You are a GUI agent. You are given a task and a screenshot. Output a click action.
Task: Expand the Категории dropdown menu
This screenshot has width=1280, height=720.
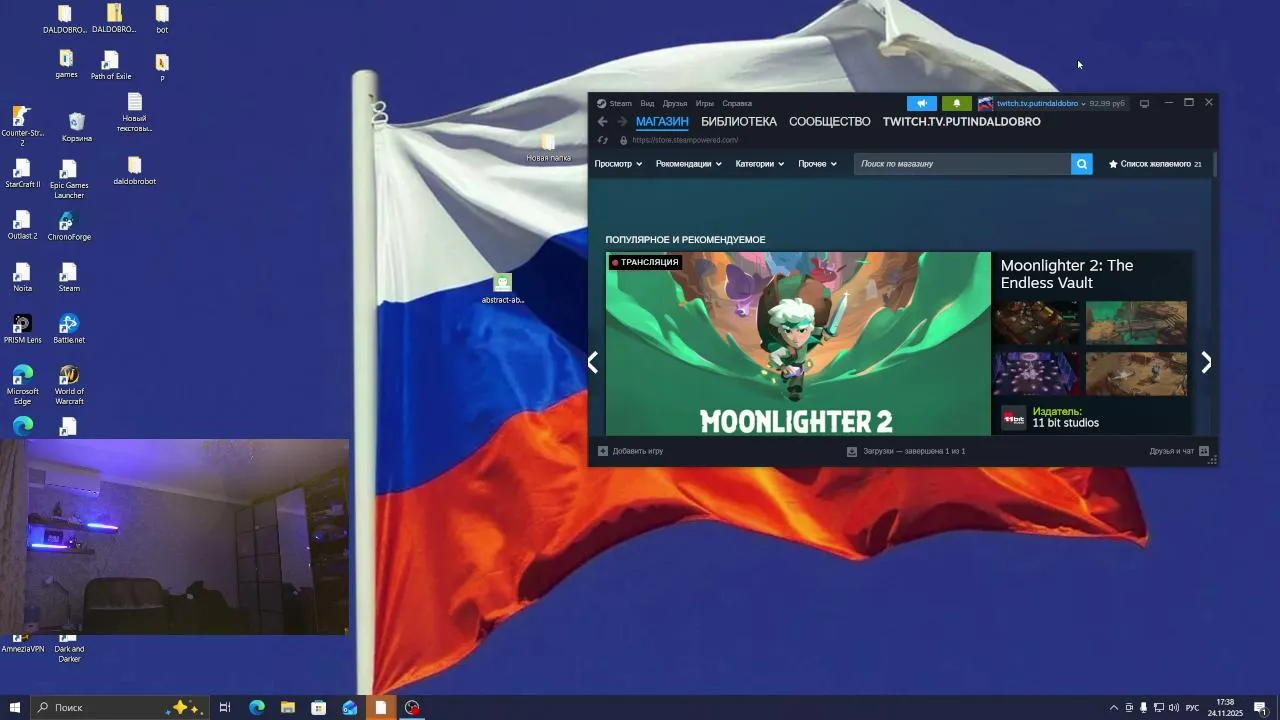(x=759, y=164)
